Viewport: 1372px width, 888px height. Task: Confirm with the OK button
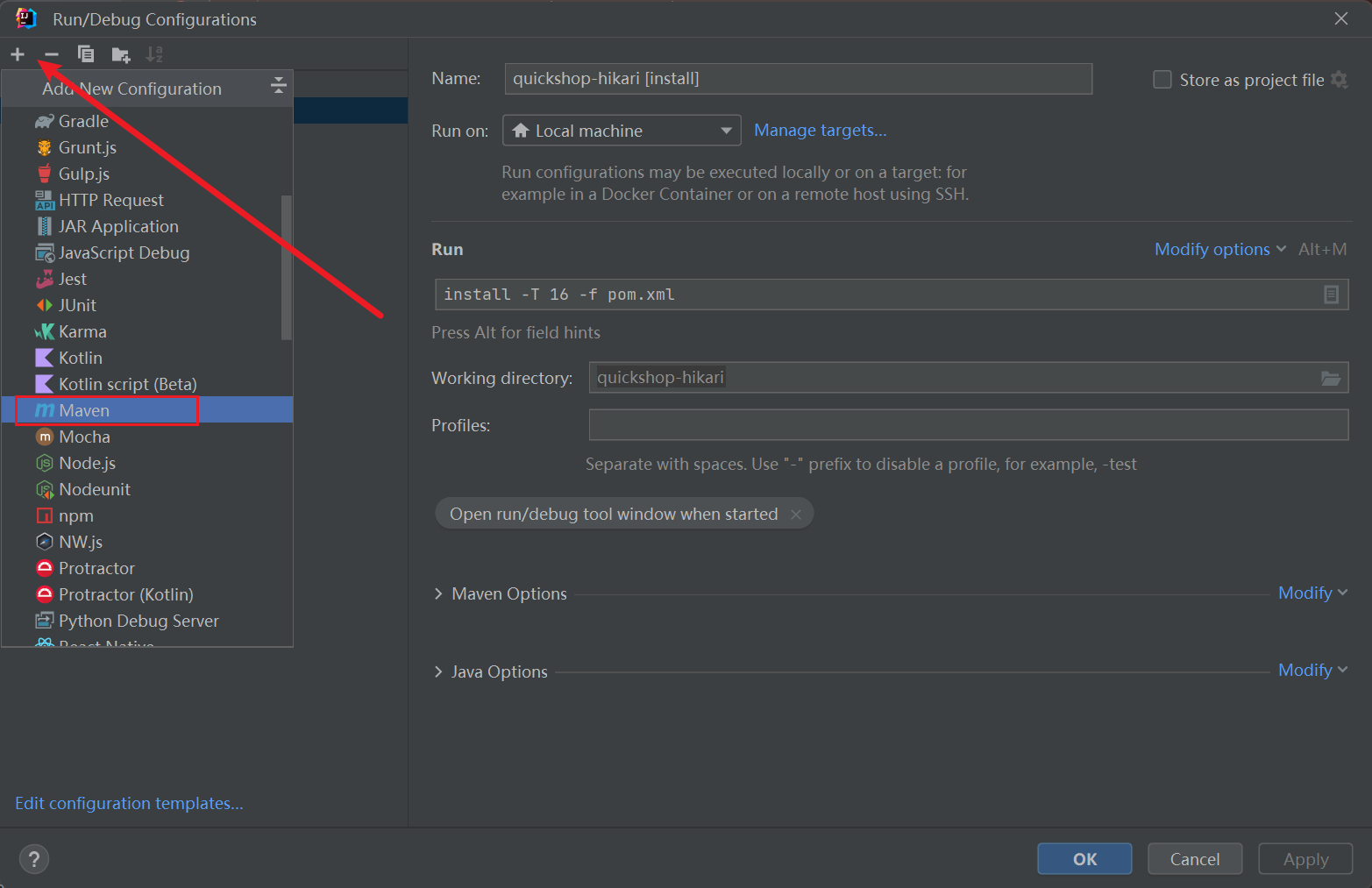click(1084, 859)
